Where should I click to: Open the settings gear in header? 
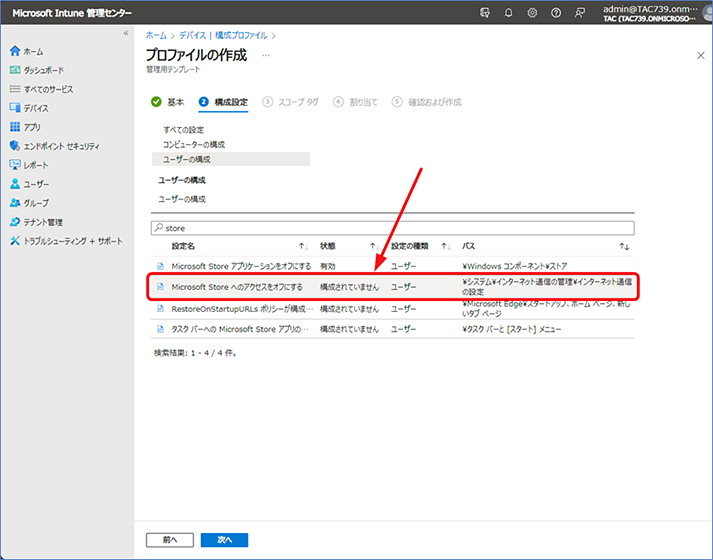[532, 13]
